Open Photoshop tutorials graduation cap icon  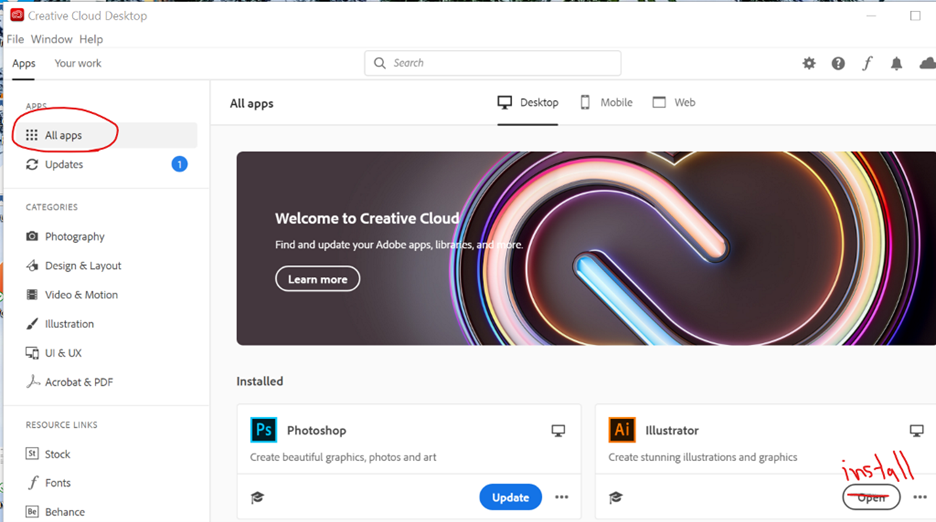tap(257, 497)
